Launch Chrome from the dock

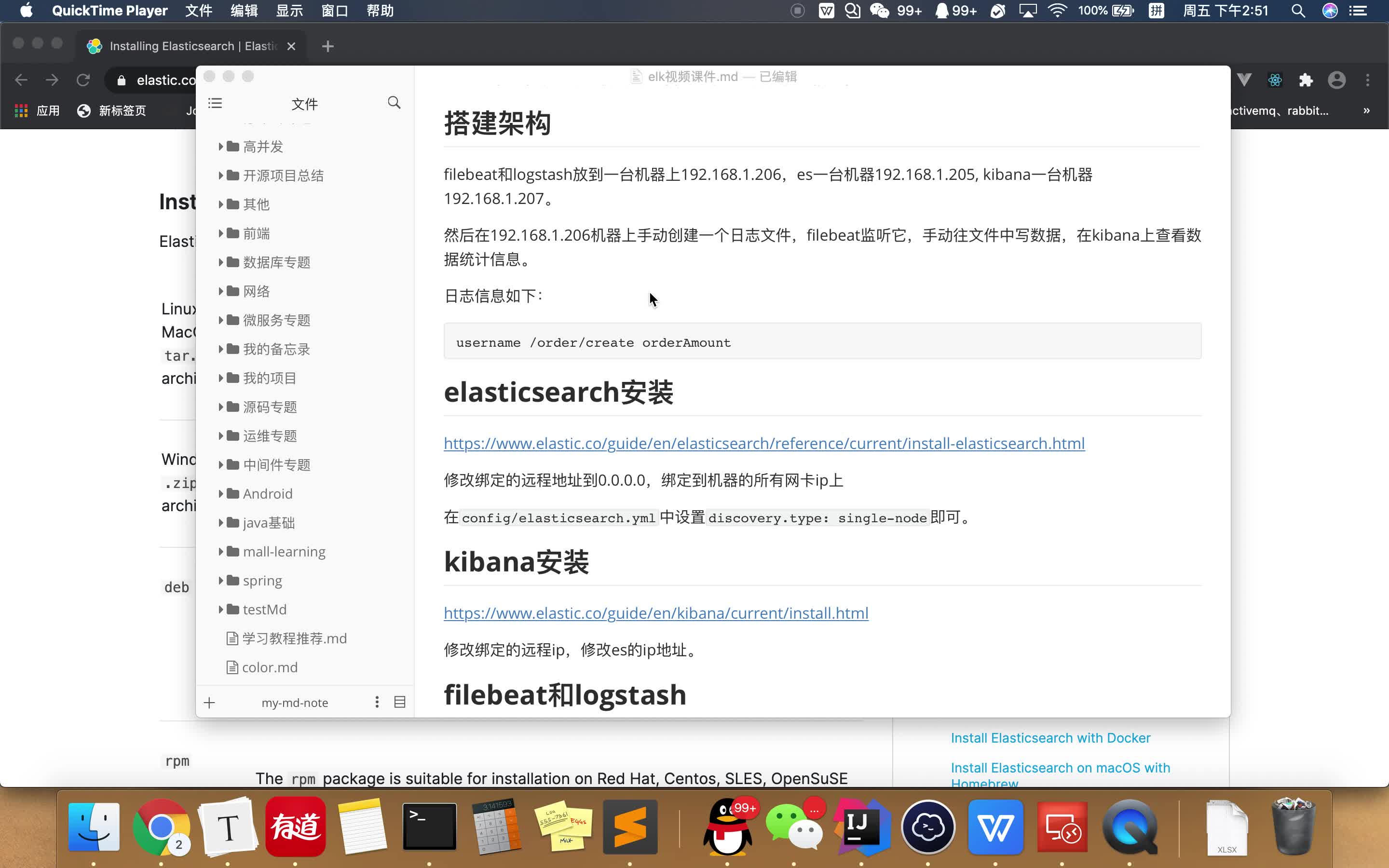pyautogui.click(x=161, y=827)
